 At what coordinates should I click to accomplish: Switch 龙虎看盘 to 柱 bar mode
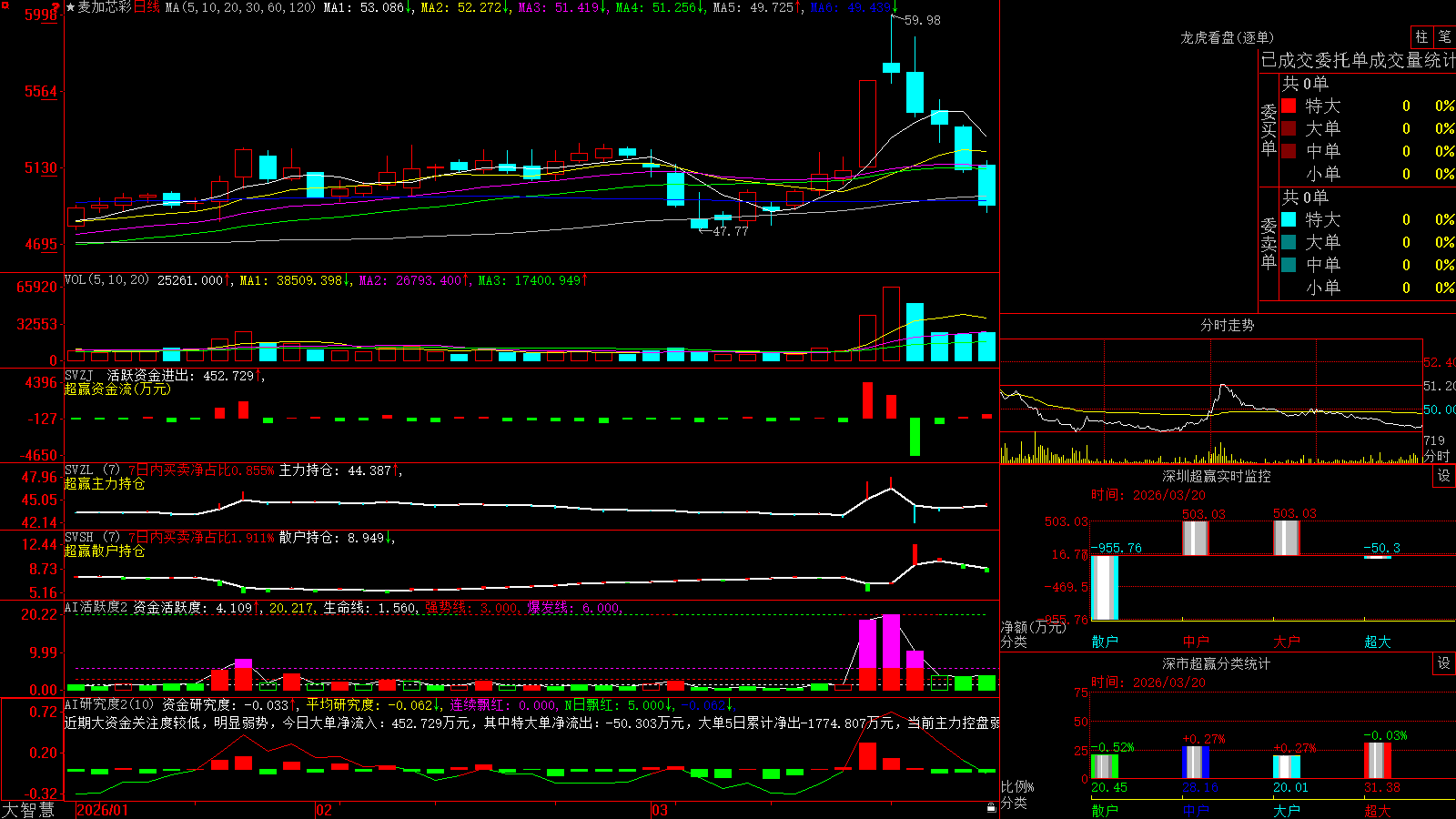pyautogui.click(x=1421, y=37)
